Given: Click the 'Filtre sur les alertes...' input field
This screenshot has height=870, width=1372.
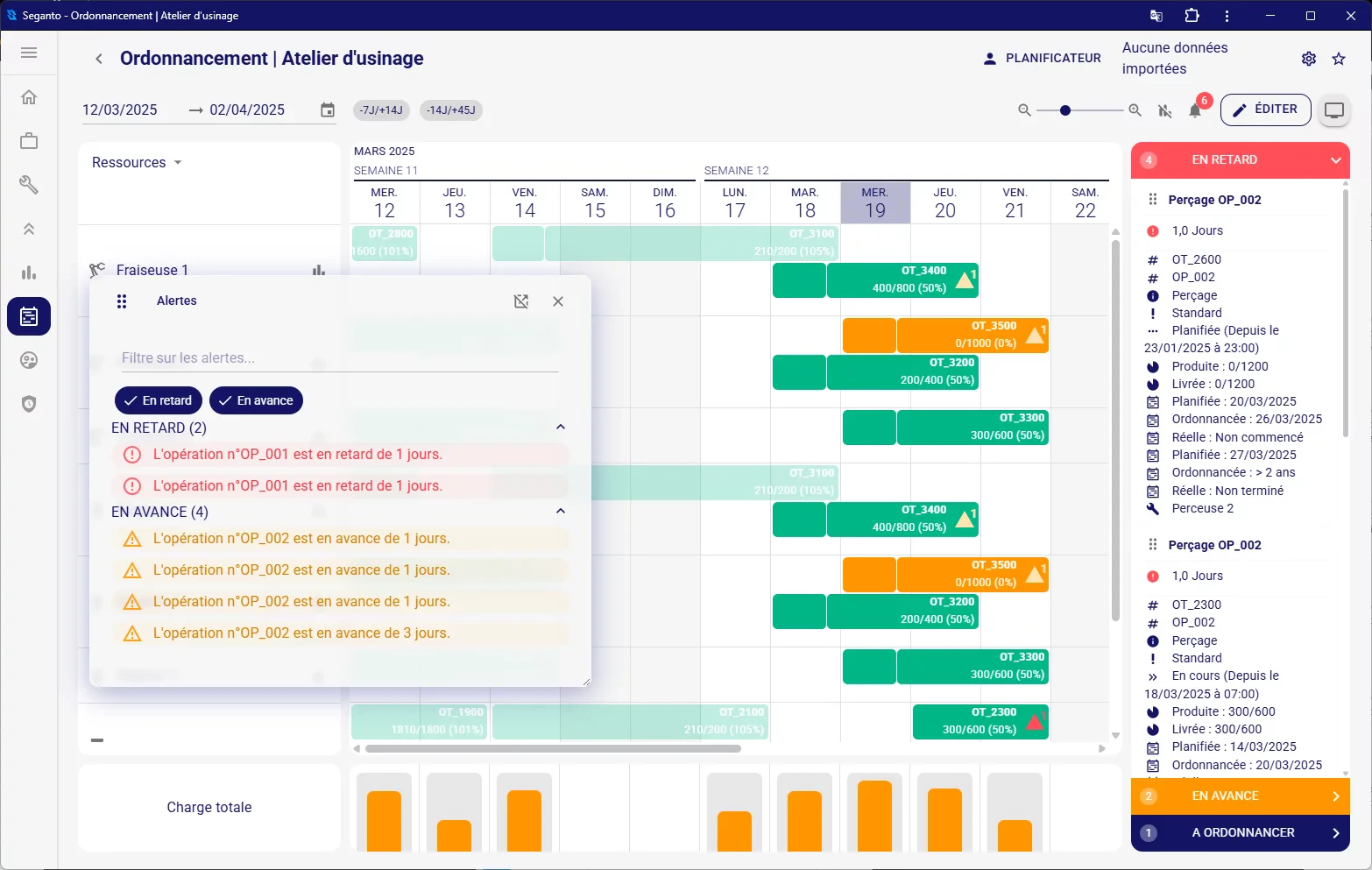Looking at the screenshot, I should [x=339, y=357].
